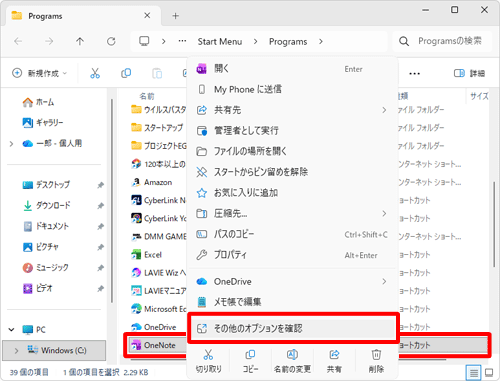Close the Programs tab
The height and width of the screenshot is (381, 500).
point(147,15)
